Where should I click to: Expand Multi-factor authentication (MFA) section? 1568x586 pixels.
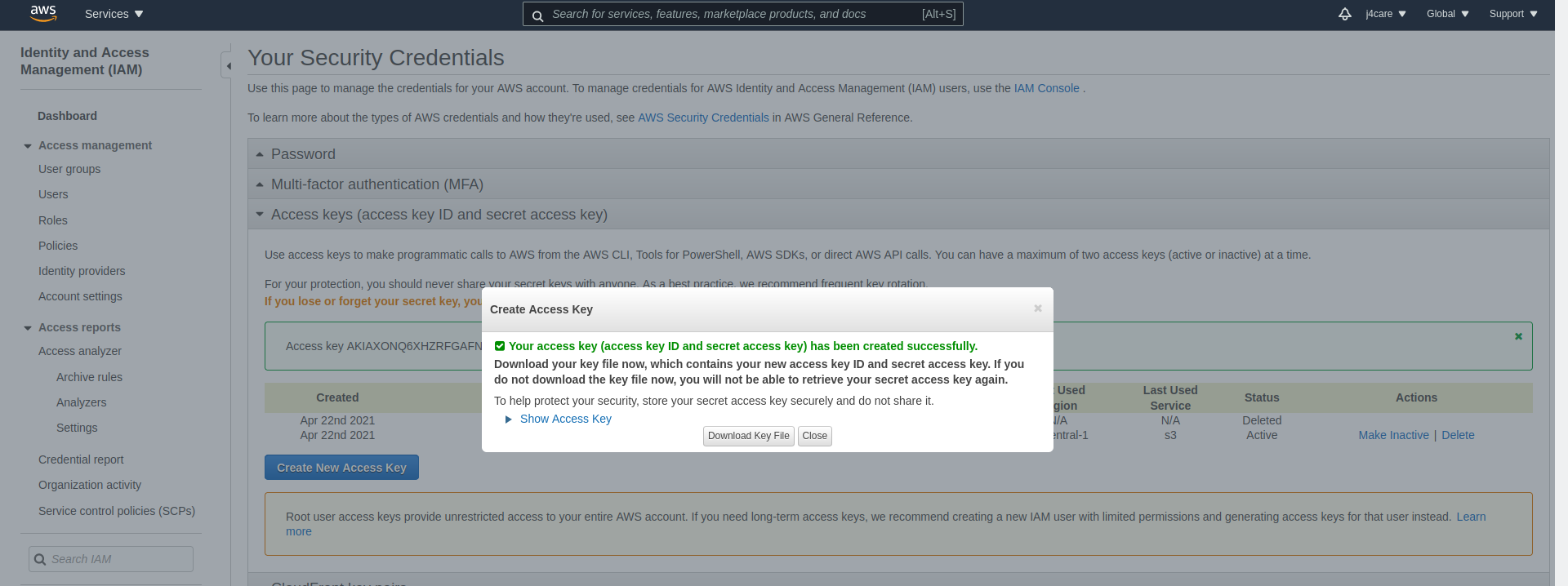pyautogui.click(x=898, y=184)
